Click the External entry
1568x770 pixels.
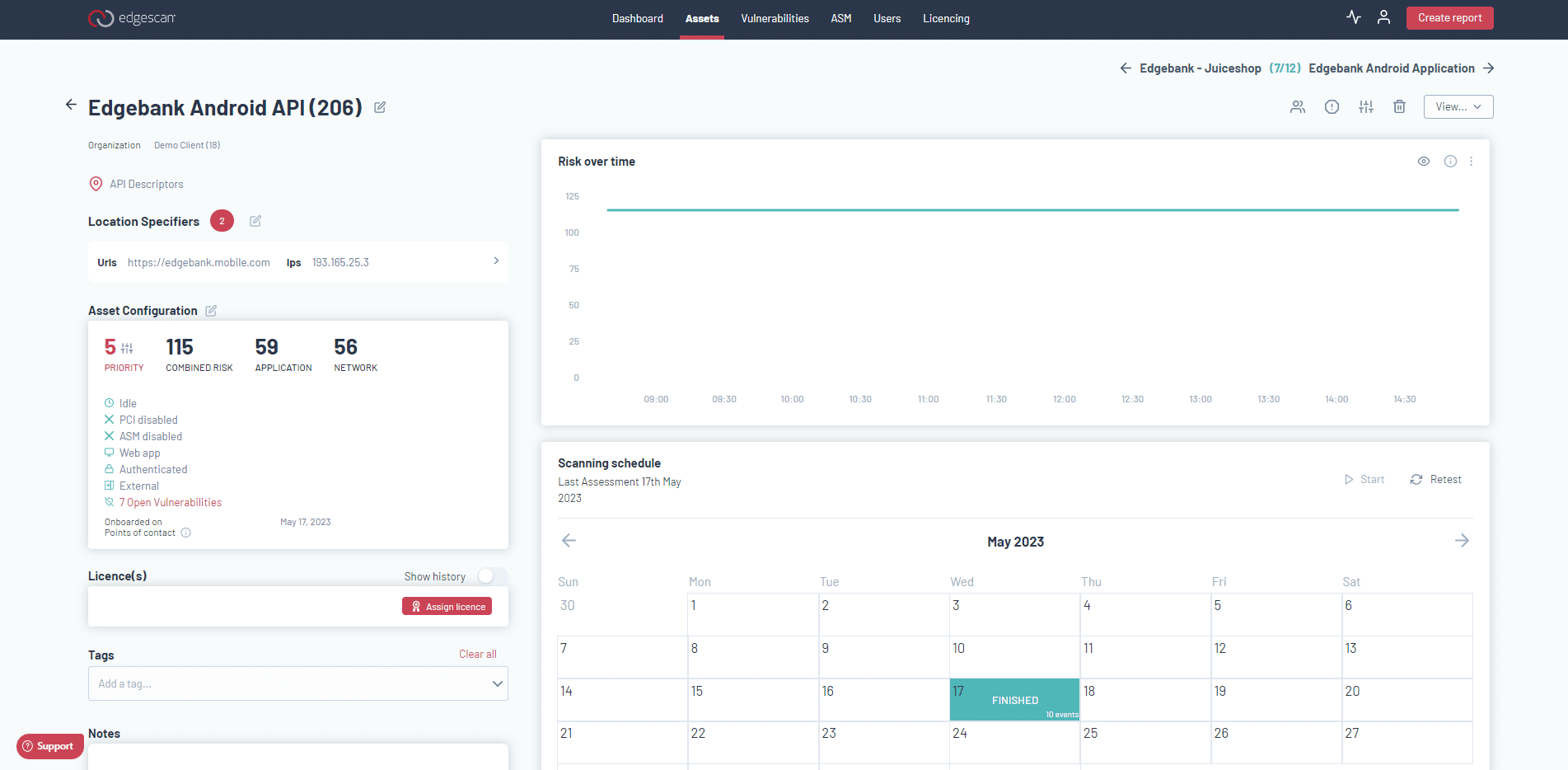[x=138, y=486]
